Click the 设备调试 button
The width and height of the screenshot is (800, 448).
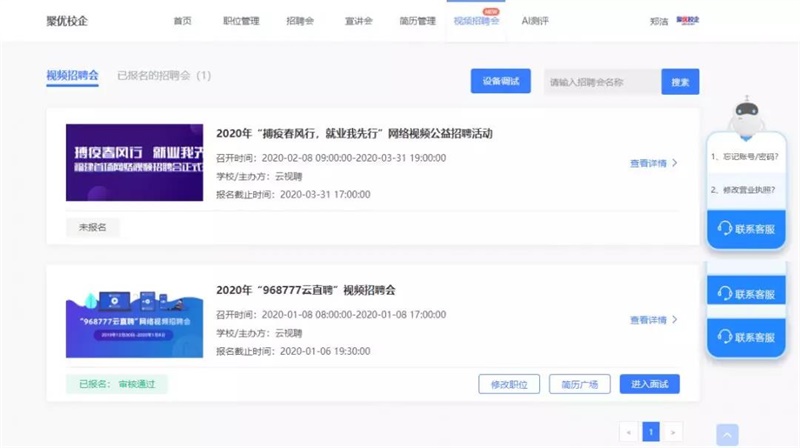coord(500,82)
